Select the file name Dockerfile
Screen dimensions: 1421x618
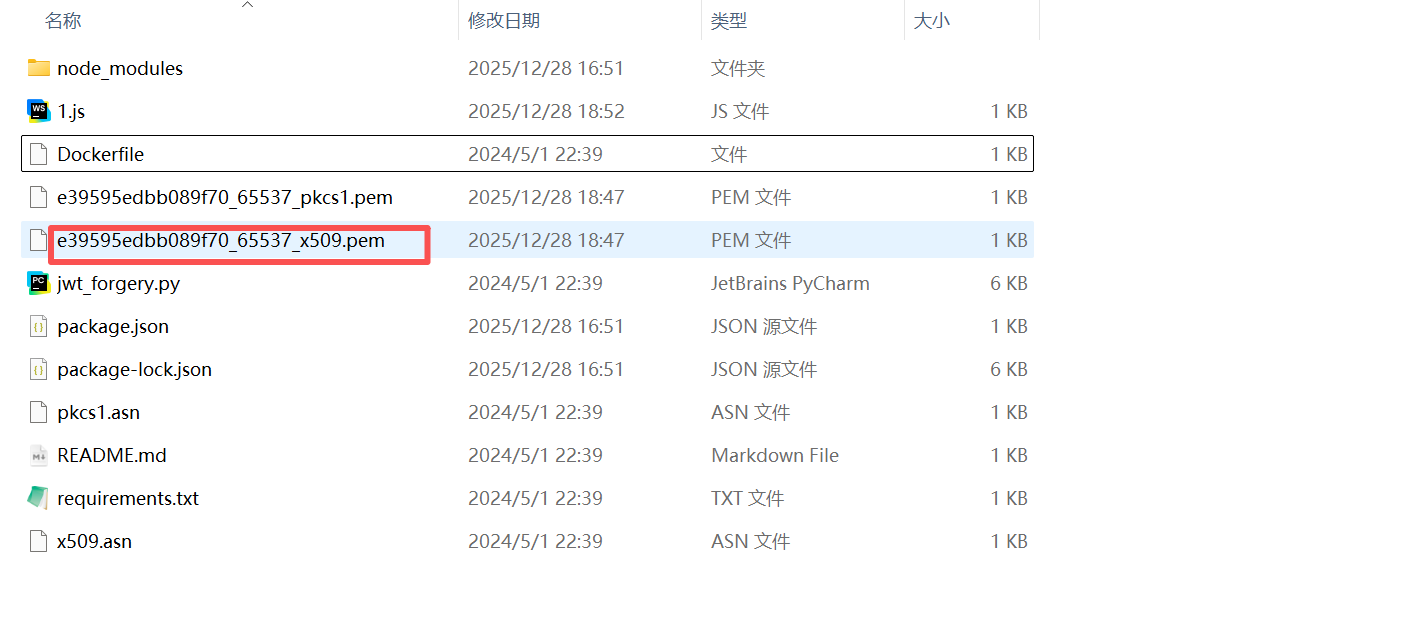pyautogui.click(x=101, y=155)
